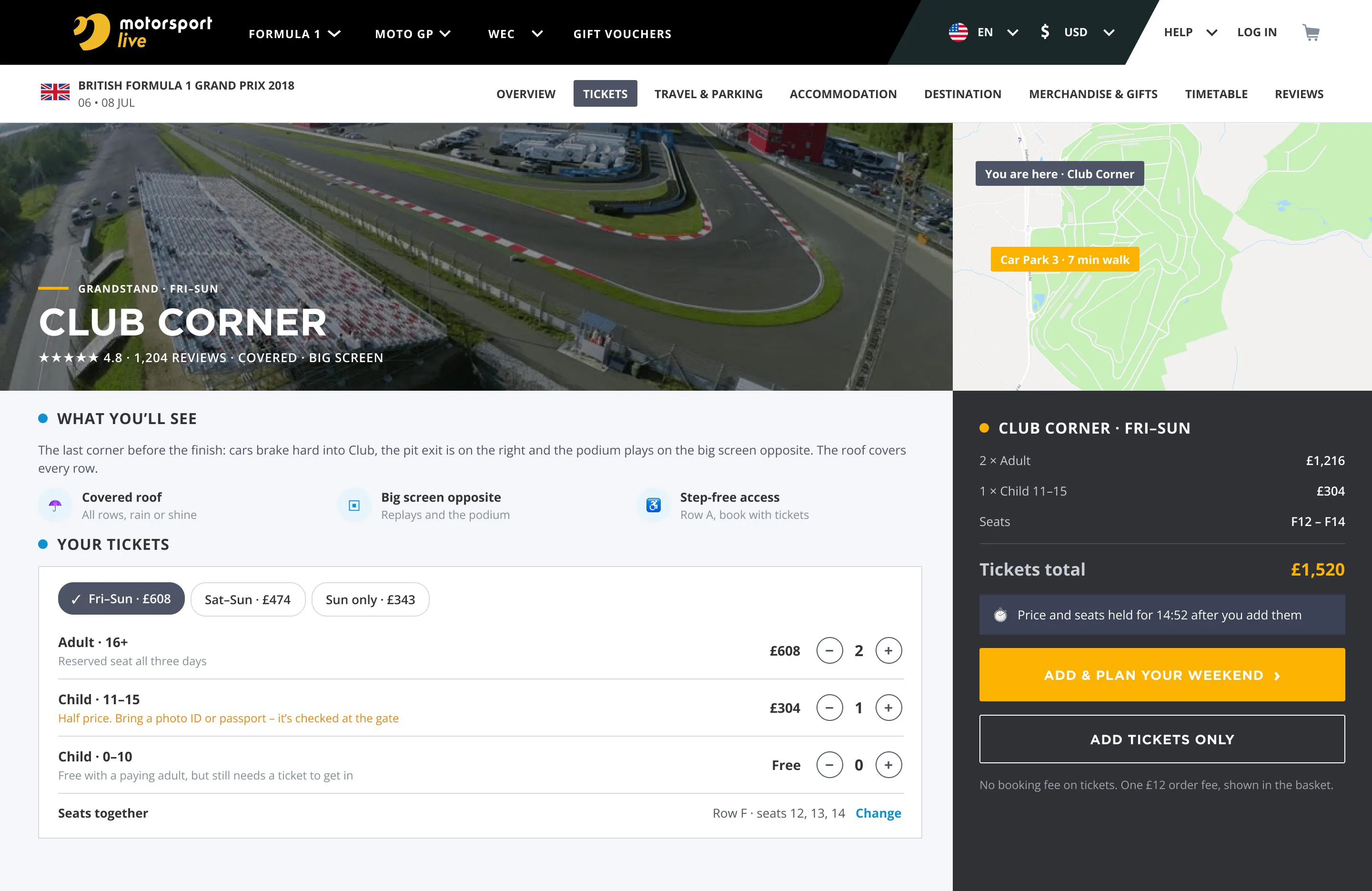Go to the Accommodation tab
This screenshot has width=1372, height=891.
(x=843, y=93)
